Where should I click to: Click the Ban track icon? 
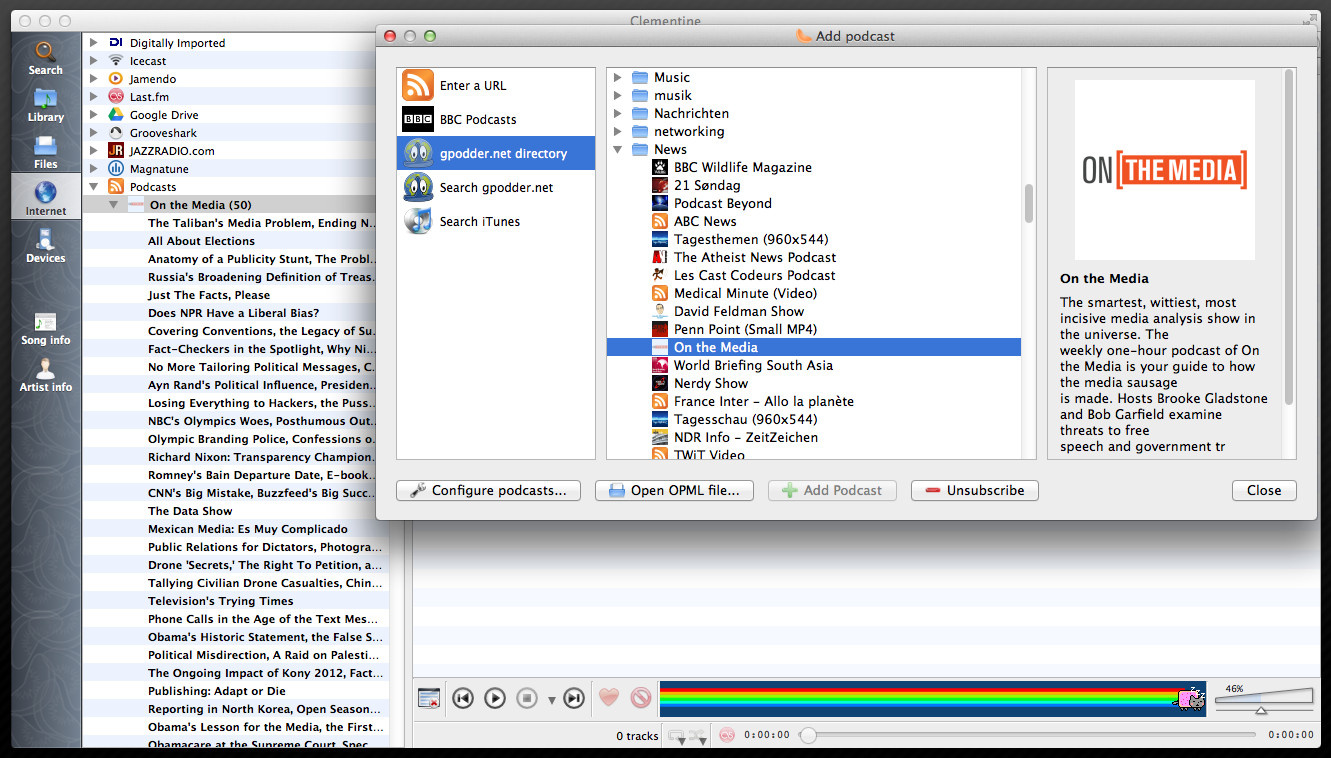[x=641, y=698]
